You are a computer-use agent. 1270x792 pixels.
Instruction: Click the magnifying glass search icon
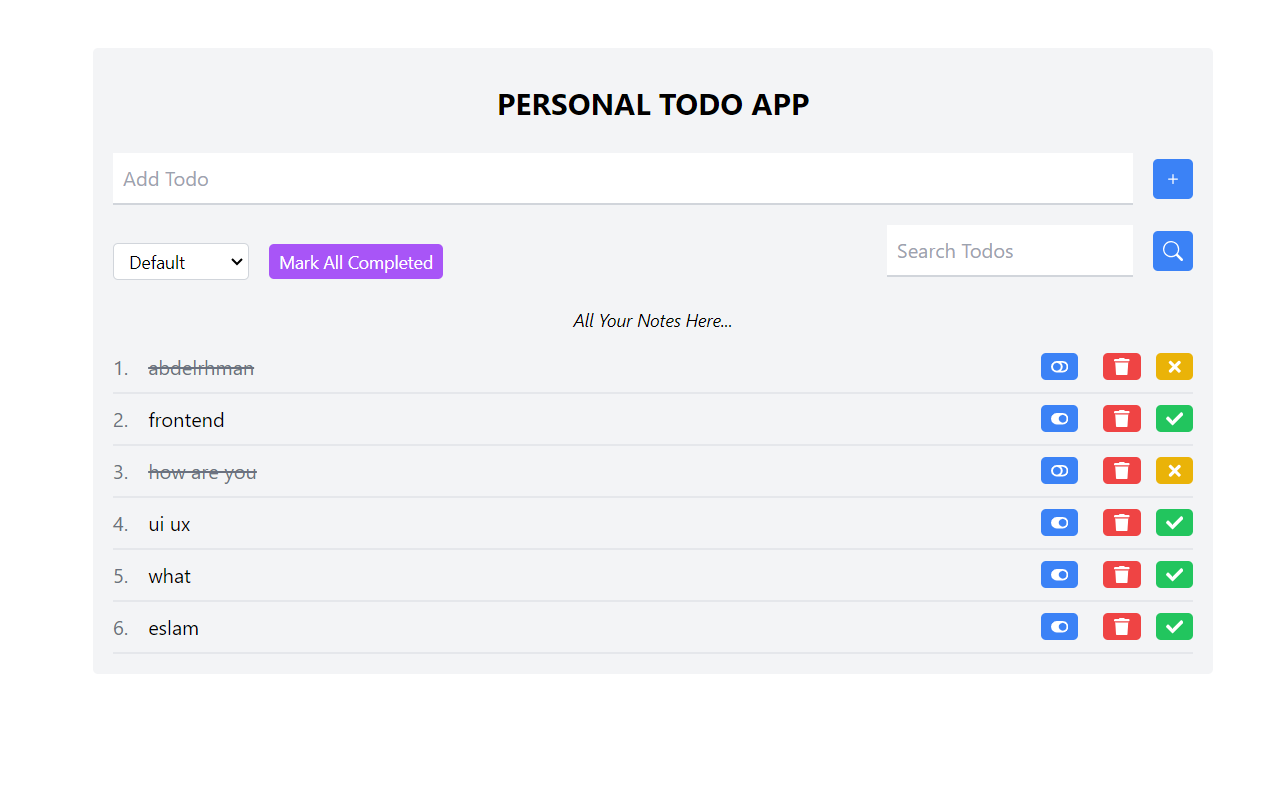click(x=1172, y=251)
